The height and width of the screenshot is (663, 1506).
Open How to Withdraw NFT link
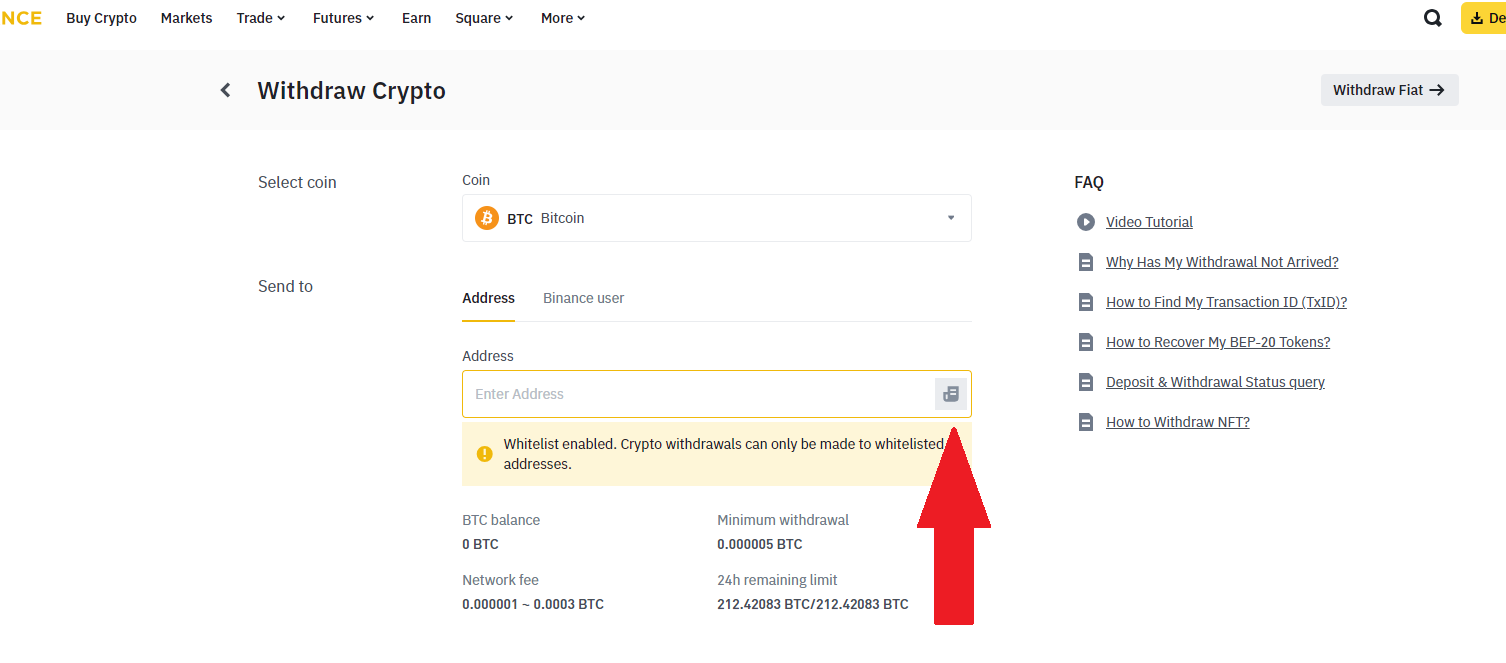1178,422
